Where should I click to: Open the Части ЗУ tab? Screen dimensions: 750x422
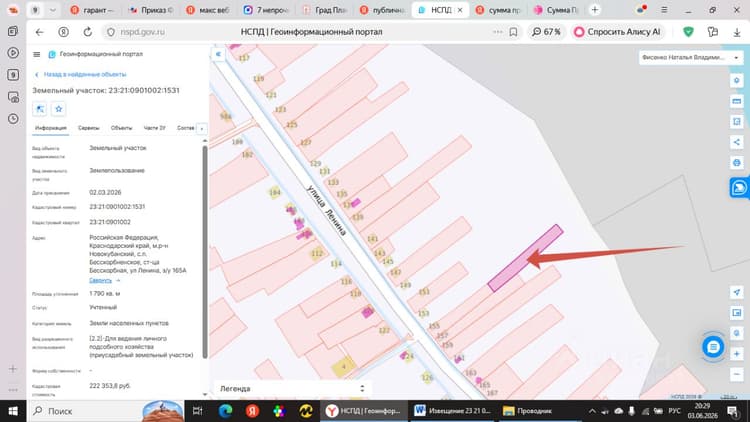(x=154, y=128)
